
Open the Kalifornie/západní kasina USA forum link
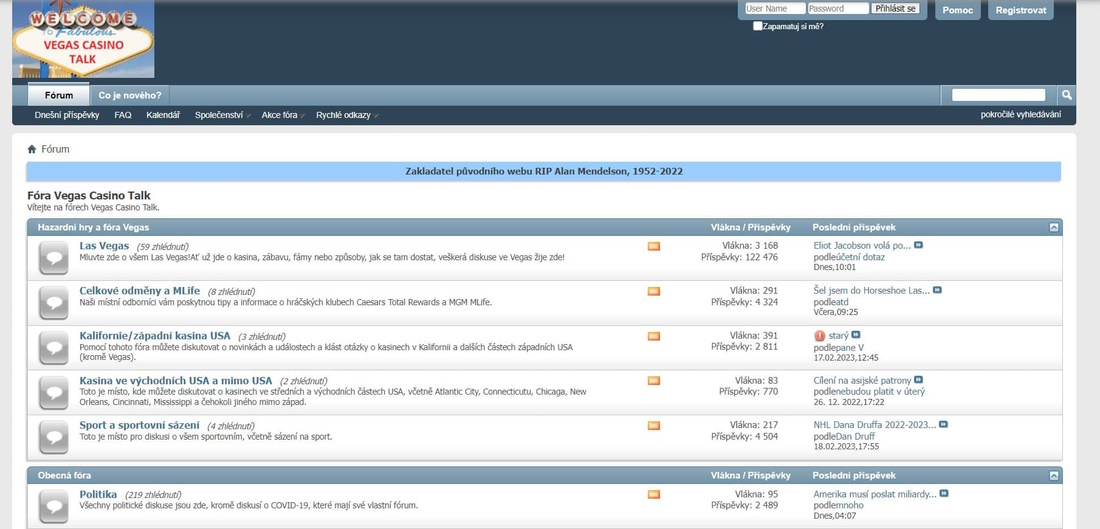(155, 336)
